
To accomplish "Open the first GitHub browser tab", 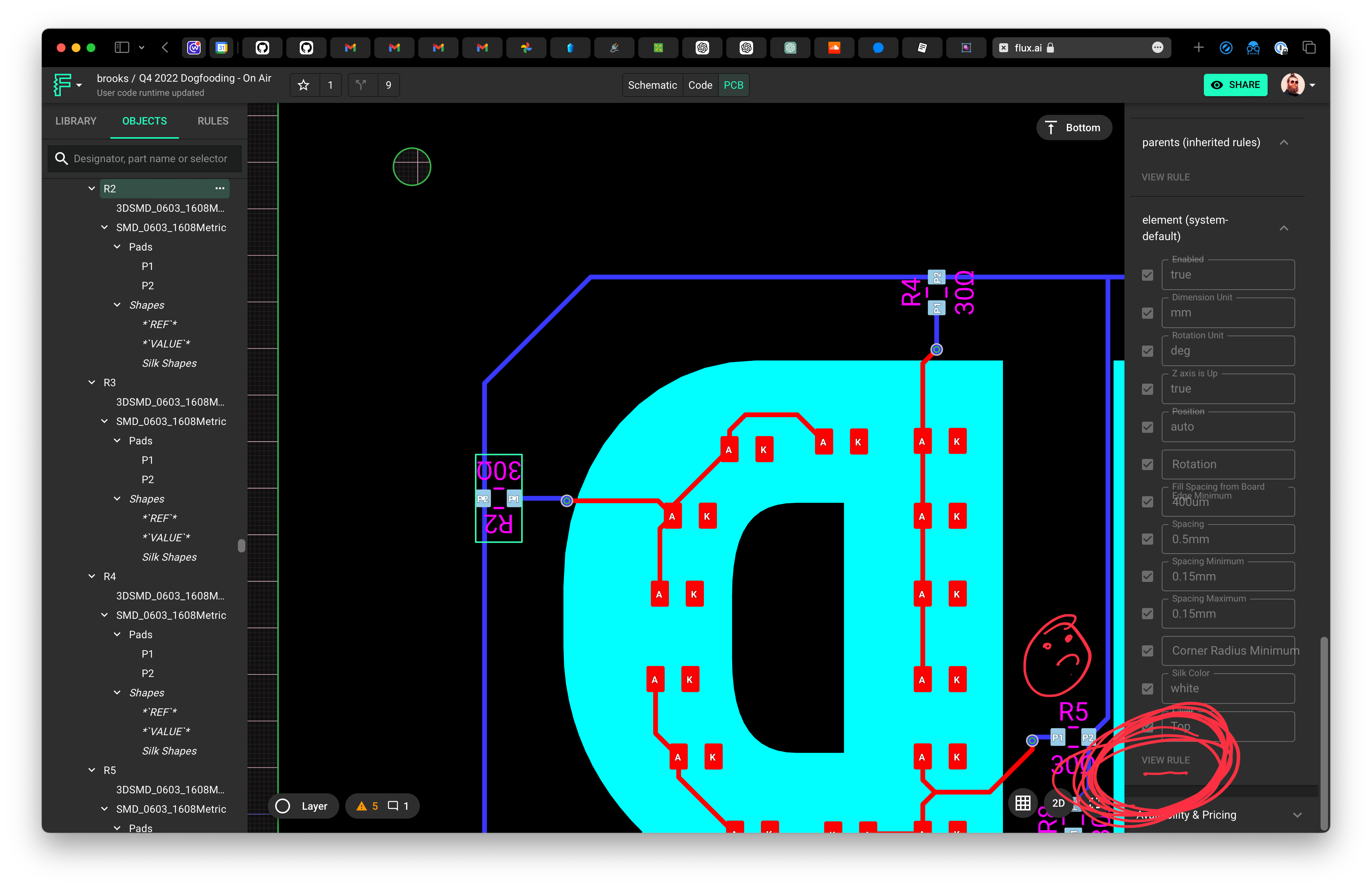I will (263, 48).
